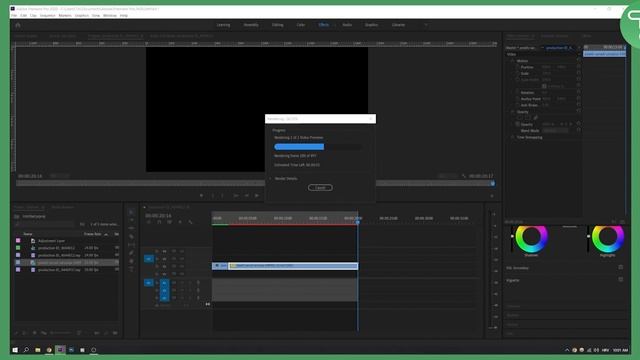The height and width of the screenshot is (360, 640).
Task: Switch to the Color workspace tab
Action: click(x=301, y=25)
